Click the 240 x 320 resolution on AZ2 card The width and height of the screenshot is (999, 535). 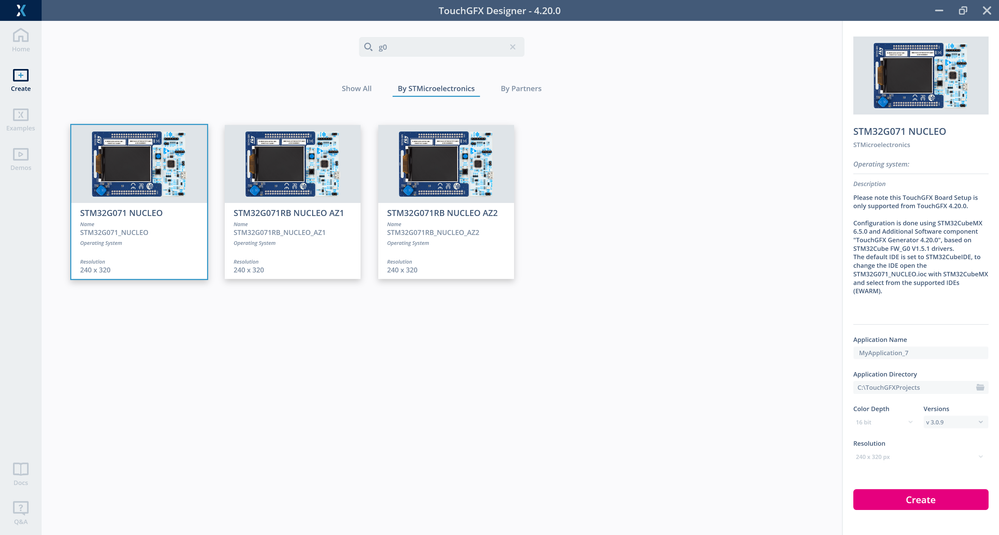pyautogui.click(x=402, y=270)
